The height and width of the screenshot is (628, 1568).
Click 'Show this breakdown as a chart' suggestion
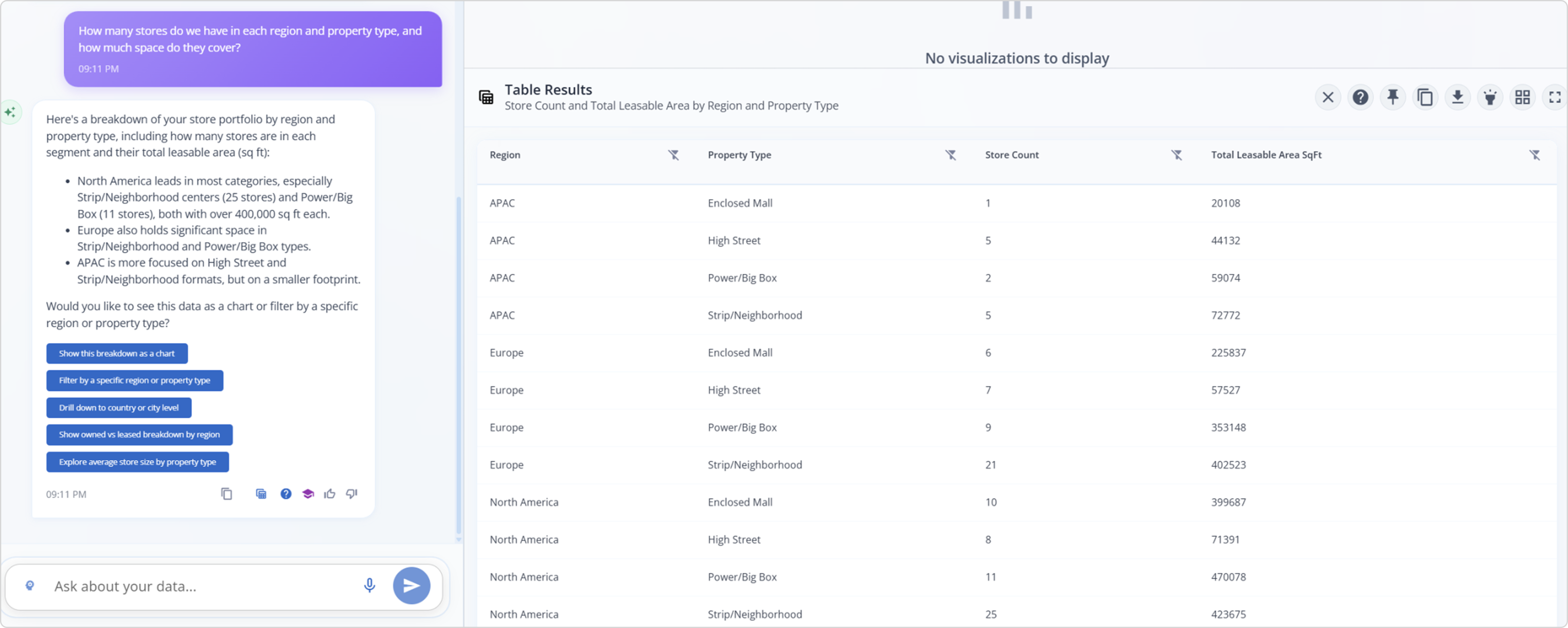pyautogui.click(x=117, y=353)
